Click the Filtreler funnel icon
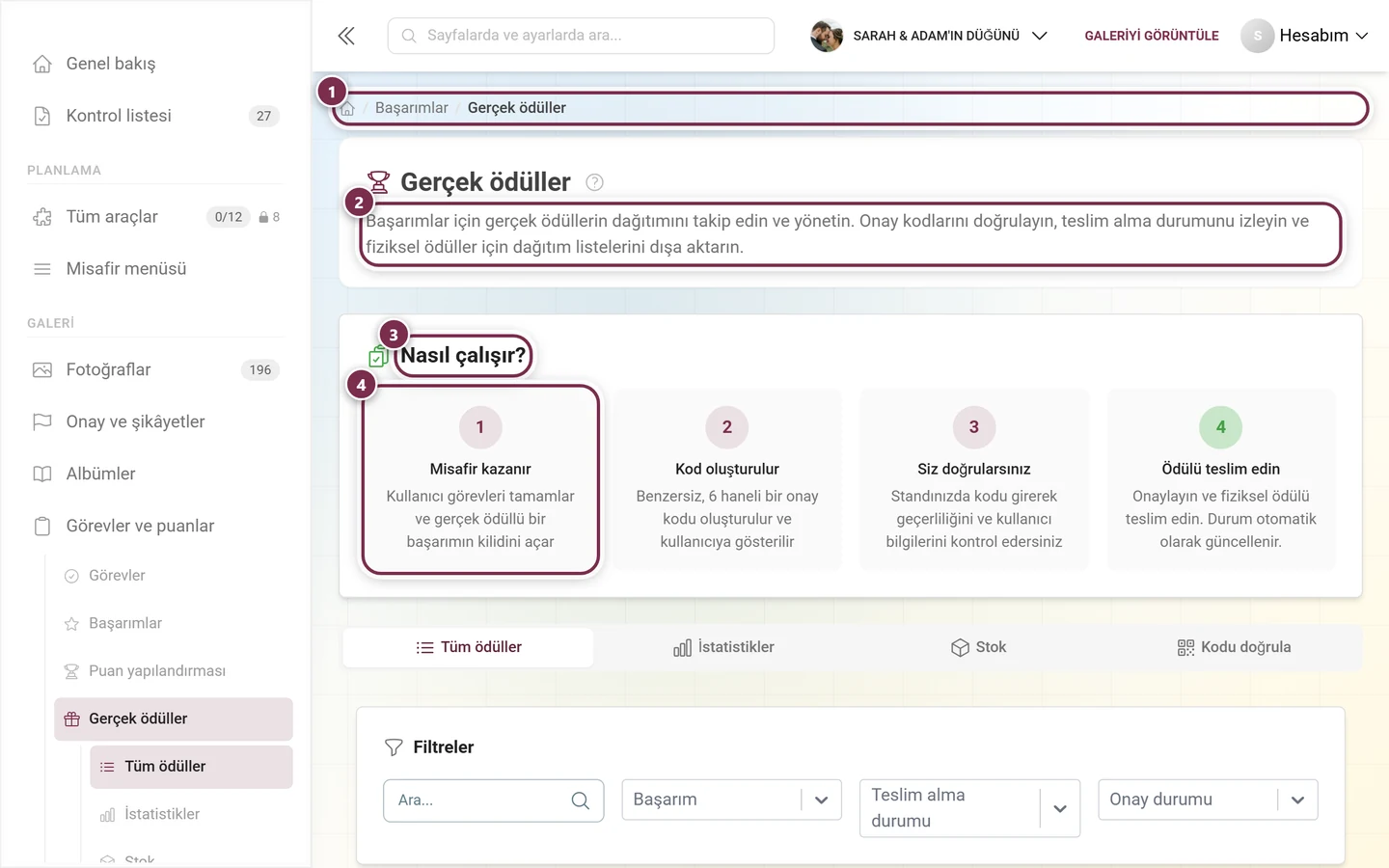This screenshot has width=1389, height=868. 394,747
